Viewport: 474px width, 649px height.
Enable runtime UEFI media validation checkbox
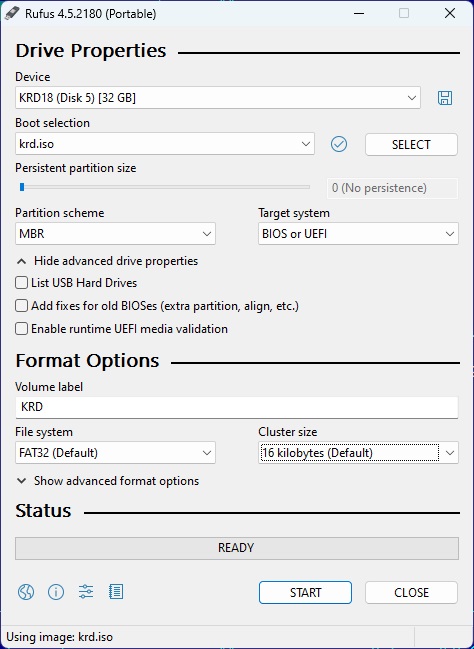pyautogui.click(x=22, y=329)
